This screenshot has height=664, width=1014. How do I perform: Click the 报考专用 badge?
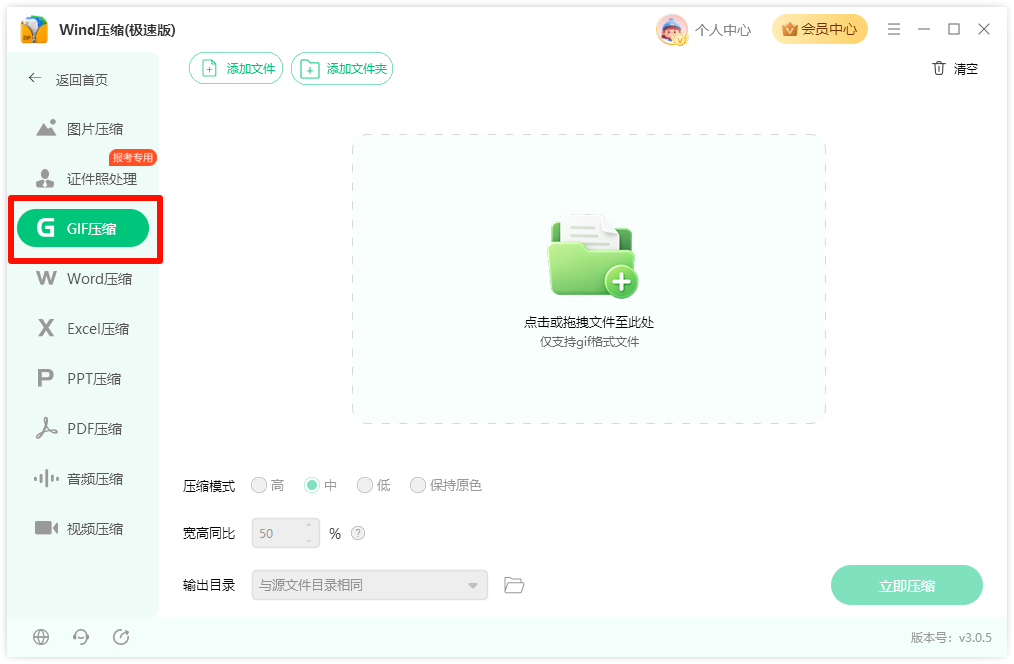(133, 157)
